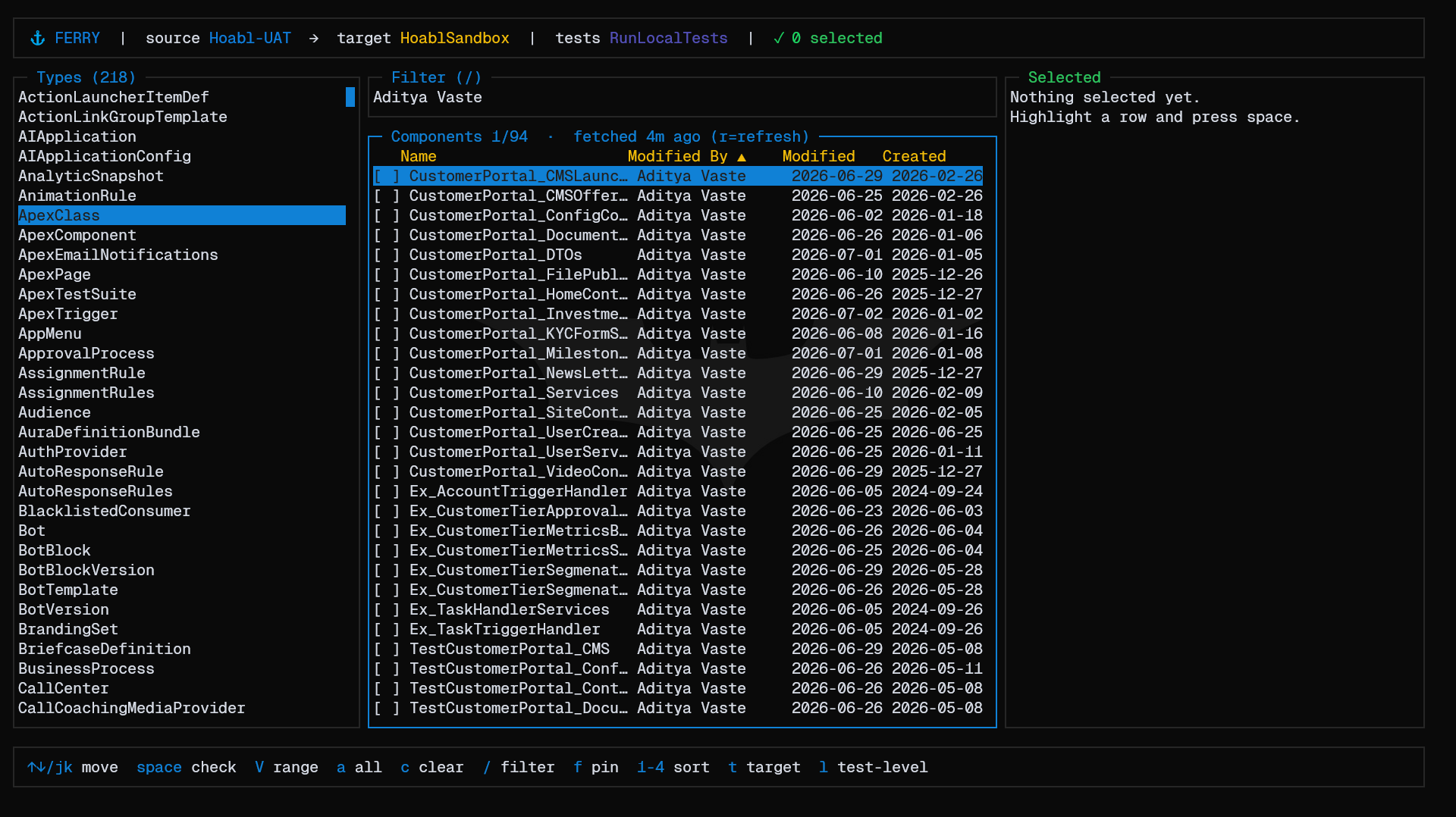This screenshot has width=1456, height=817.
Task: Click the 'f pin' shortcut hint
Action: point(596,767)
